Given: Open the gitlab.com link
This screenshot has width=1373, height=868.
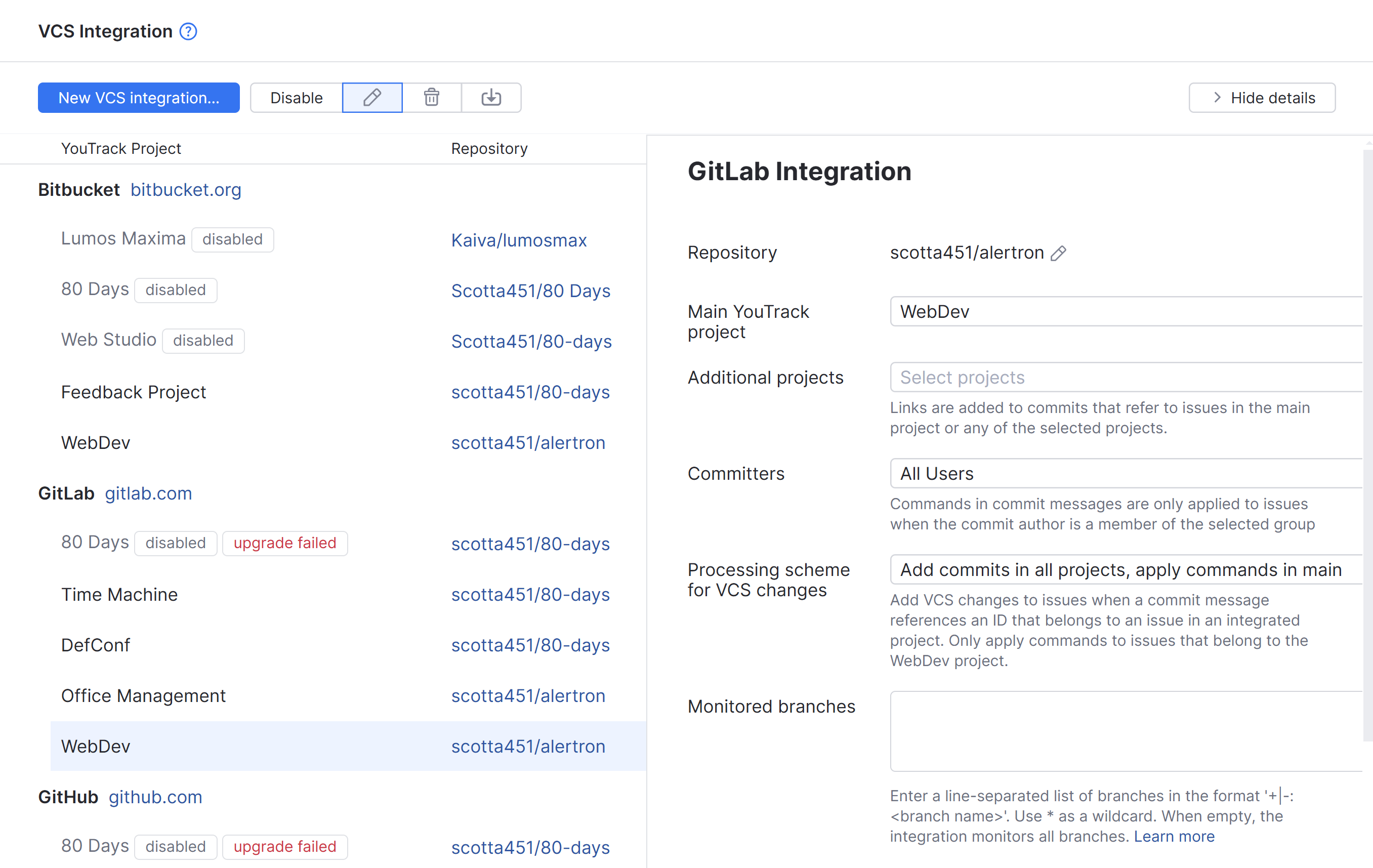Looking at the screenshot, I should pos(148,493).
